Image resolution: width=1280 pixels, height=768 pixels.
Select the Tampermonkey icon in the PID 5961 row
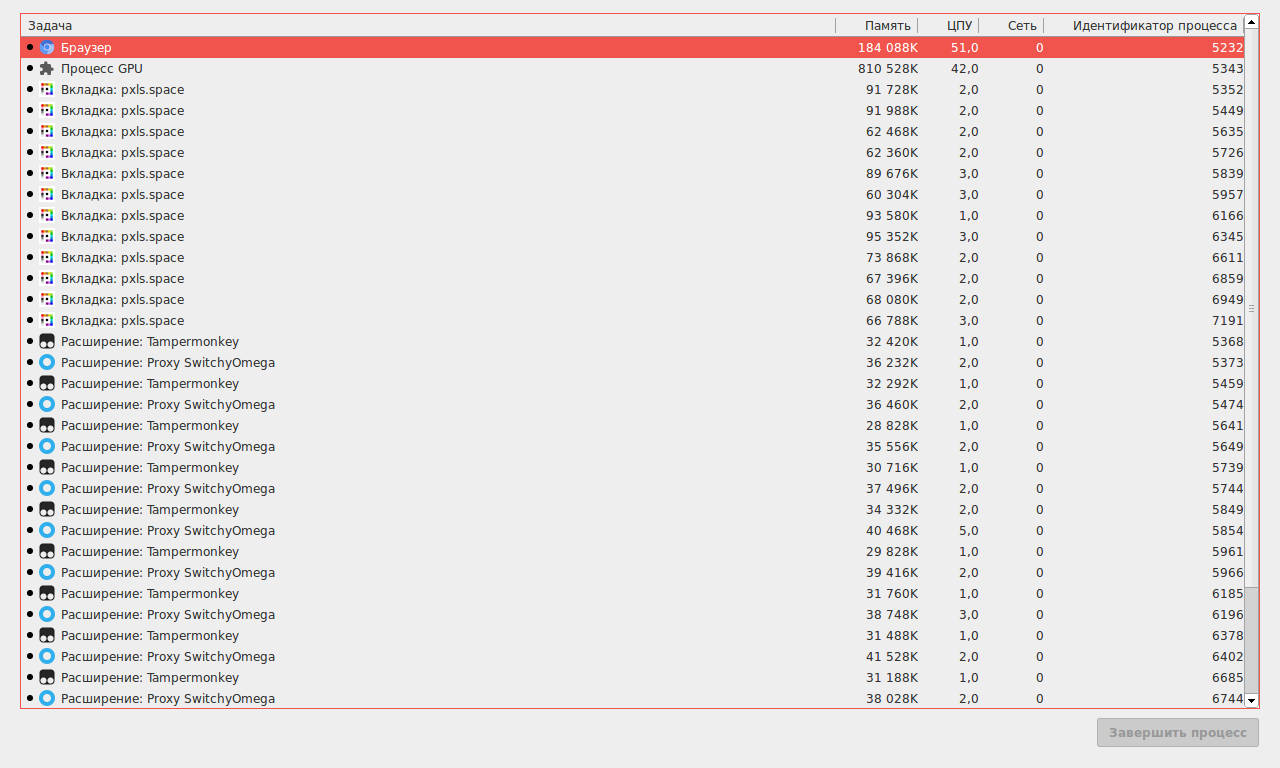tap(47, 552)
